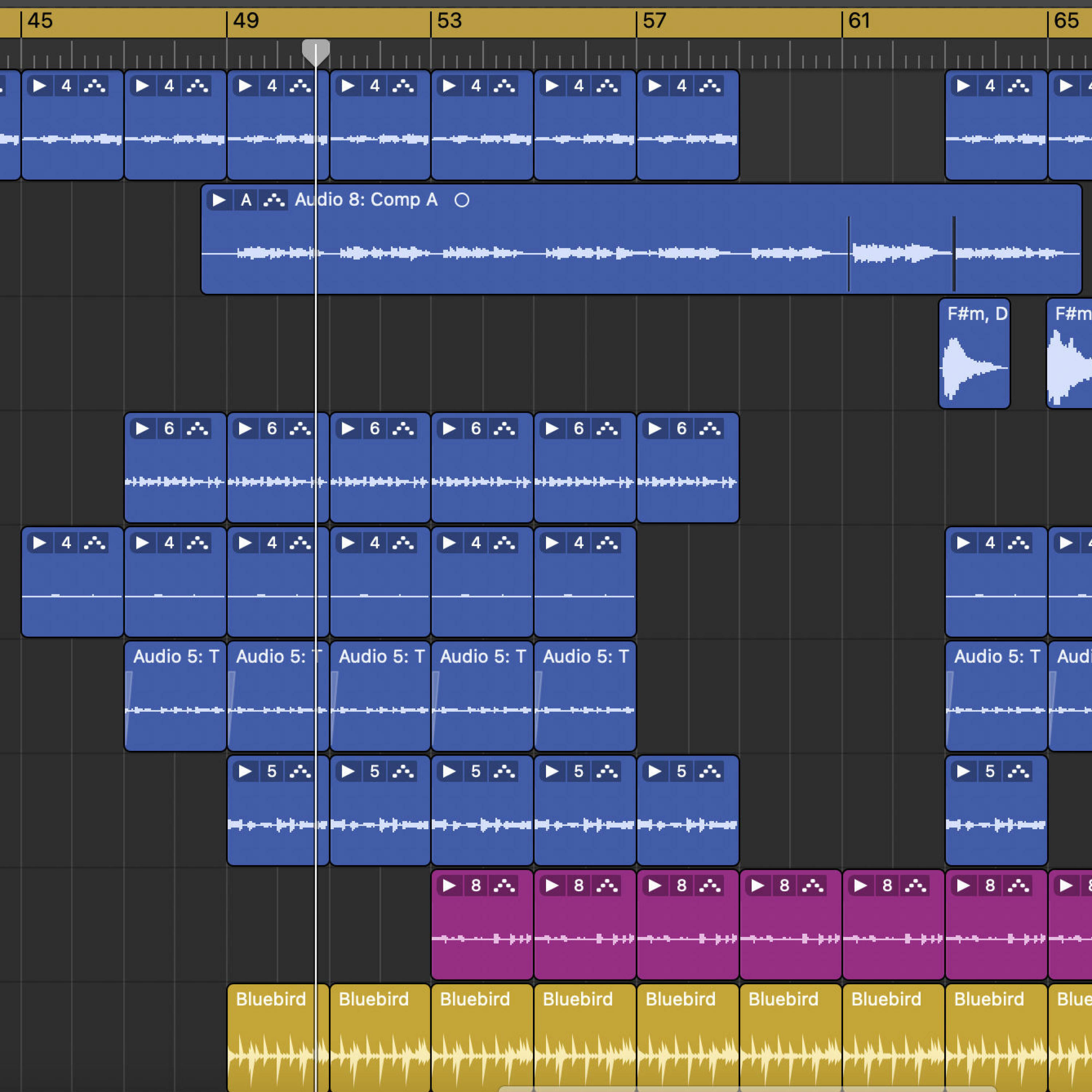
Task: Click the playhead handle in the ruler
Action: [x=315, y=51]
